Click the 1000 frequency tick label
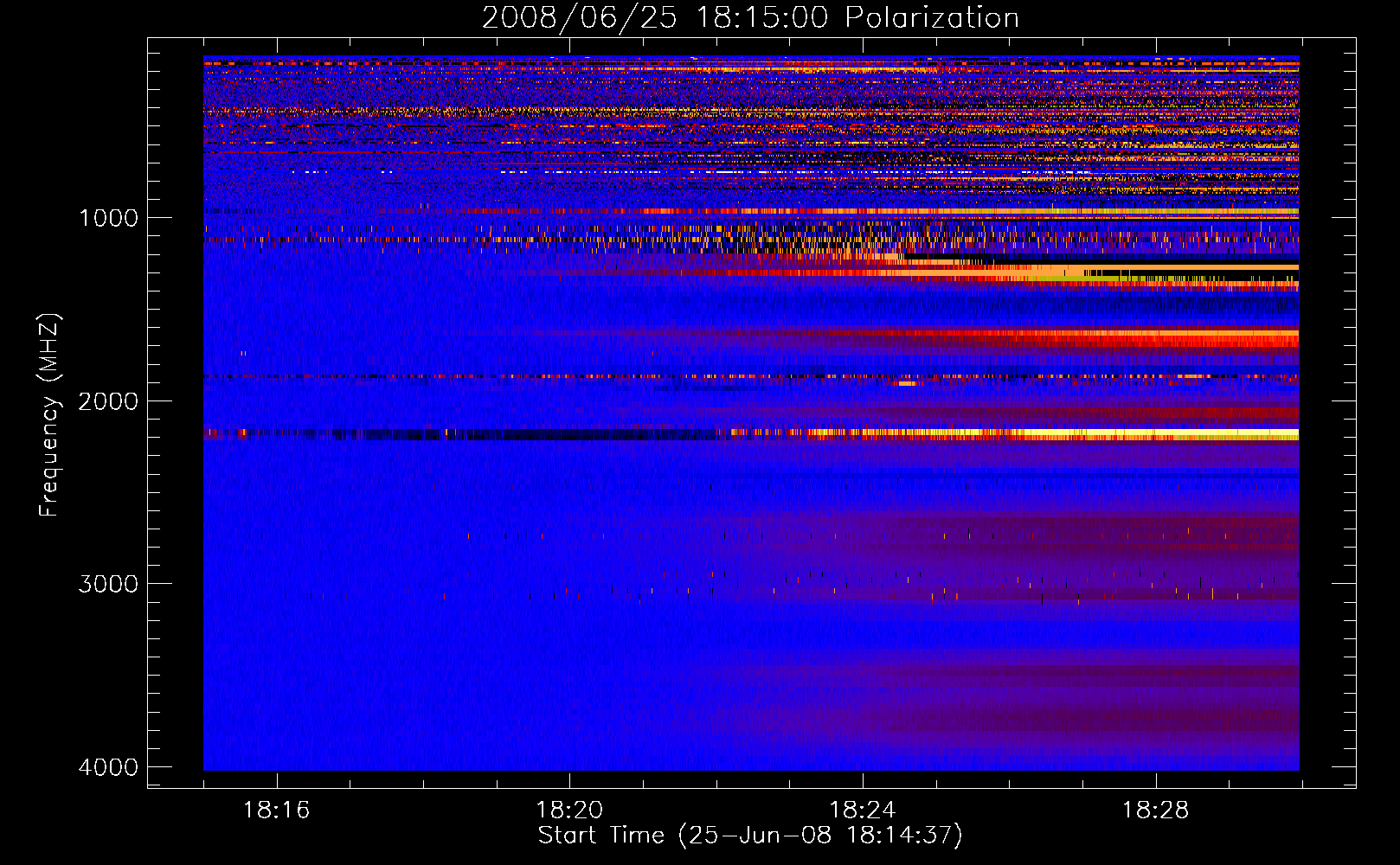The width and height of the screenshot is (1400, 865). pyautogui.click(x=108, y=218)
